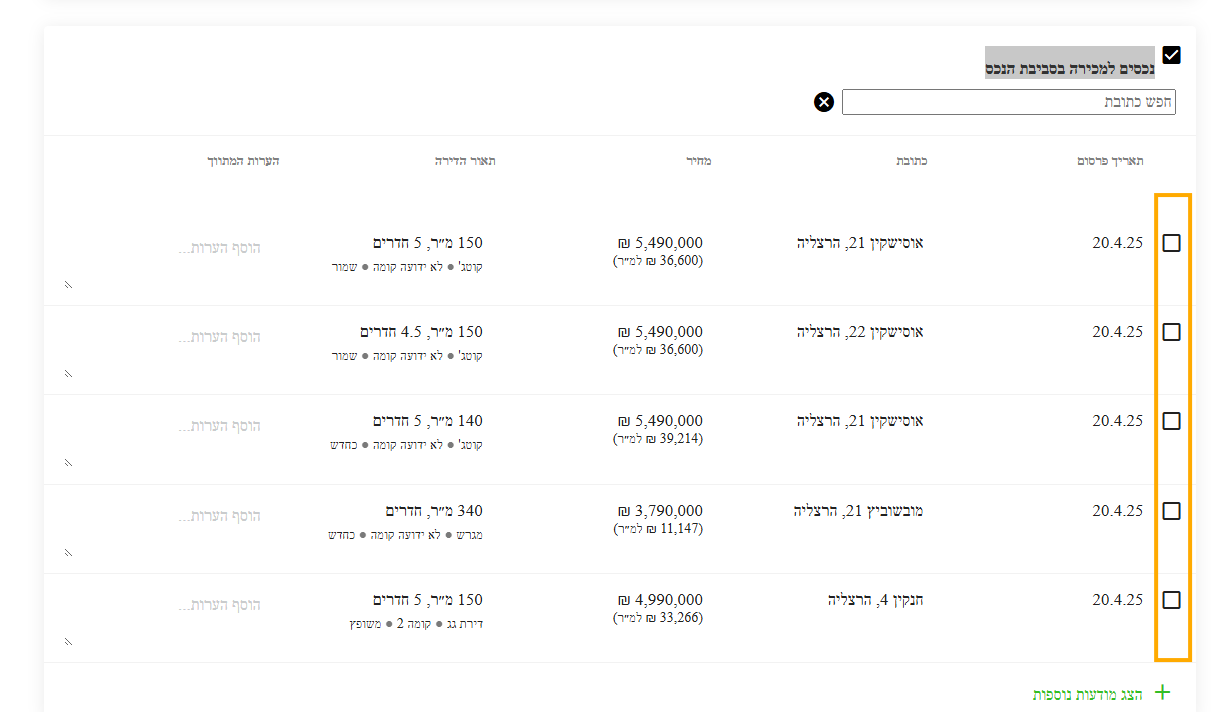This screenshot has width=1211, height=712.
Task: Click the notes resize grip in the 140 מ"ר listing row
Action: (x=68, y=463)
